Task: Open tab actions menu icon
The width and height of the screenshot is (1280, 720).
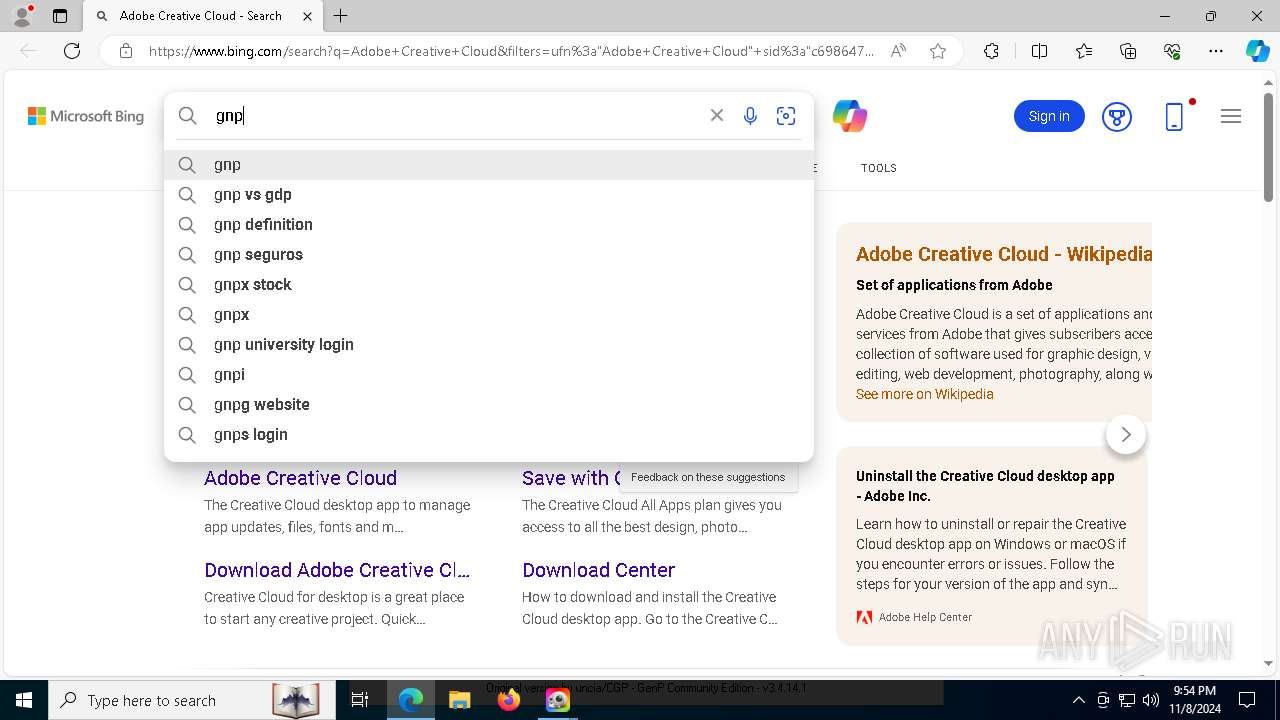Action: (60, 16)
